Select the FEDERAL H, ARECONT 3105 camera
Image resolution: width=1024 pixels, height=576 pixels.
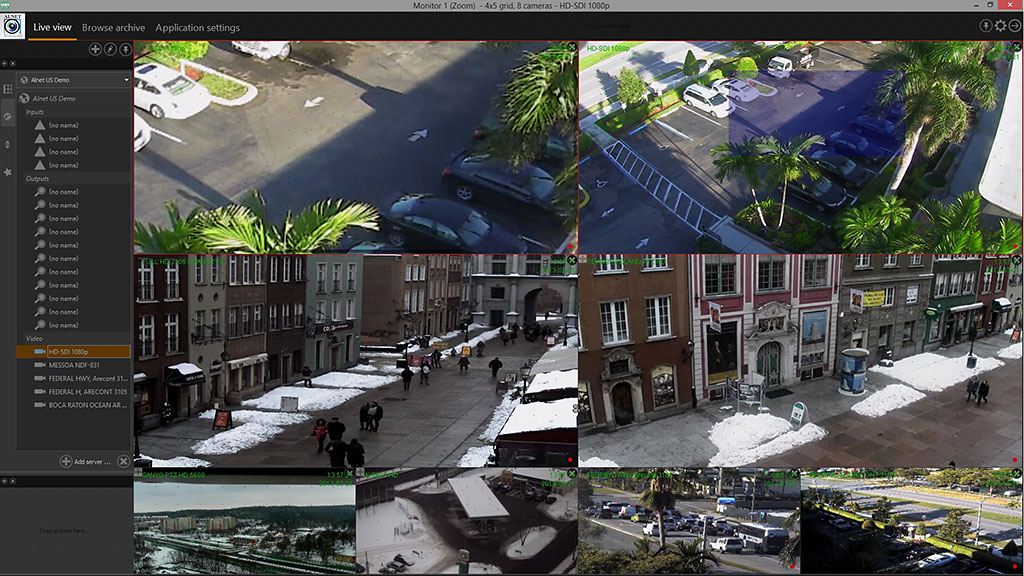tap(88, 392)
